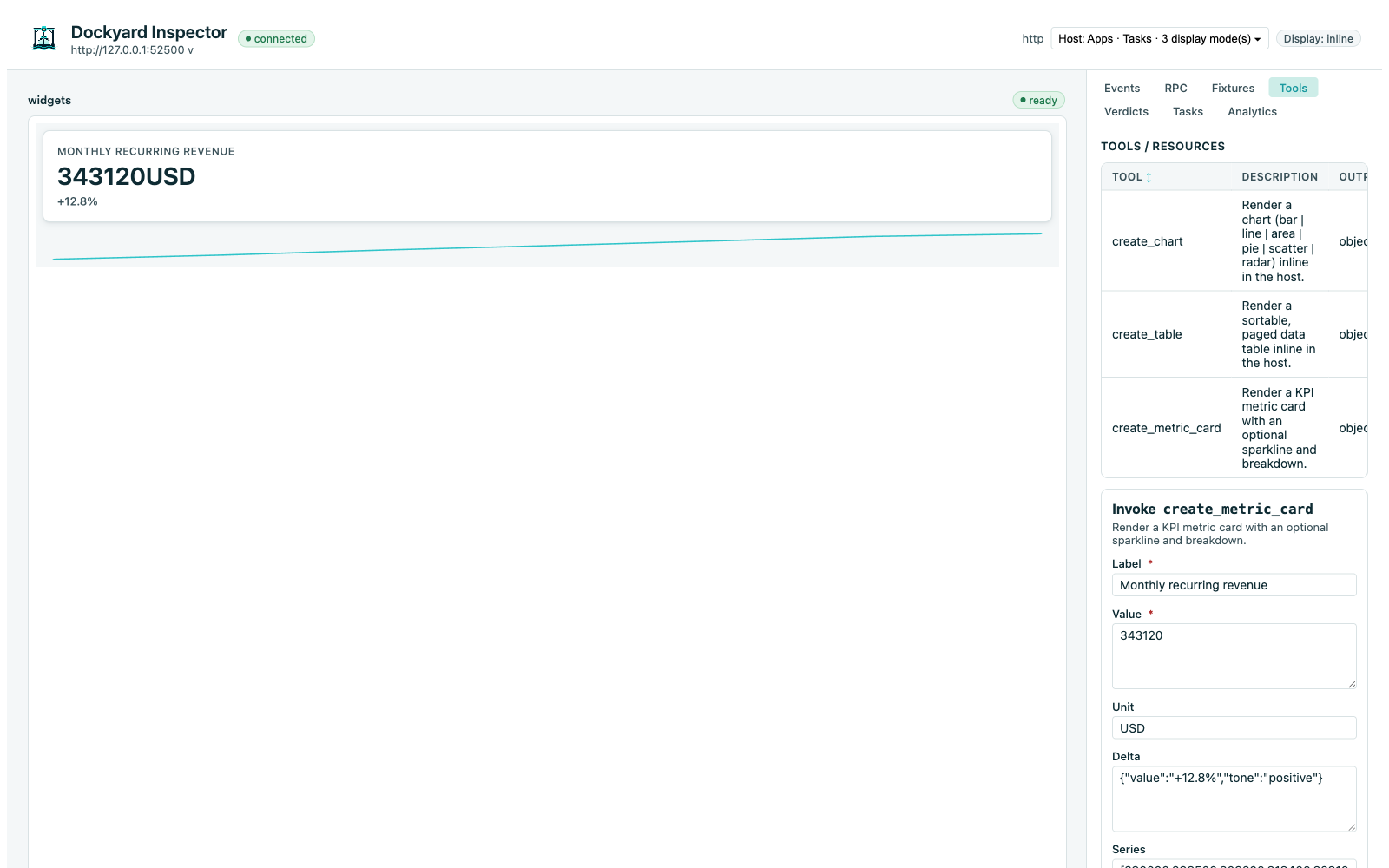Focus the Unit input field
1389x868 pixels.
tap(1234, 728)
